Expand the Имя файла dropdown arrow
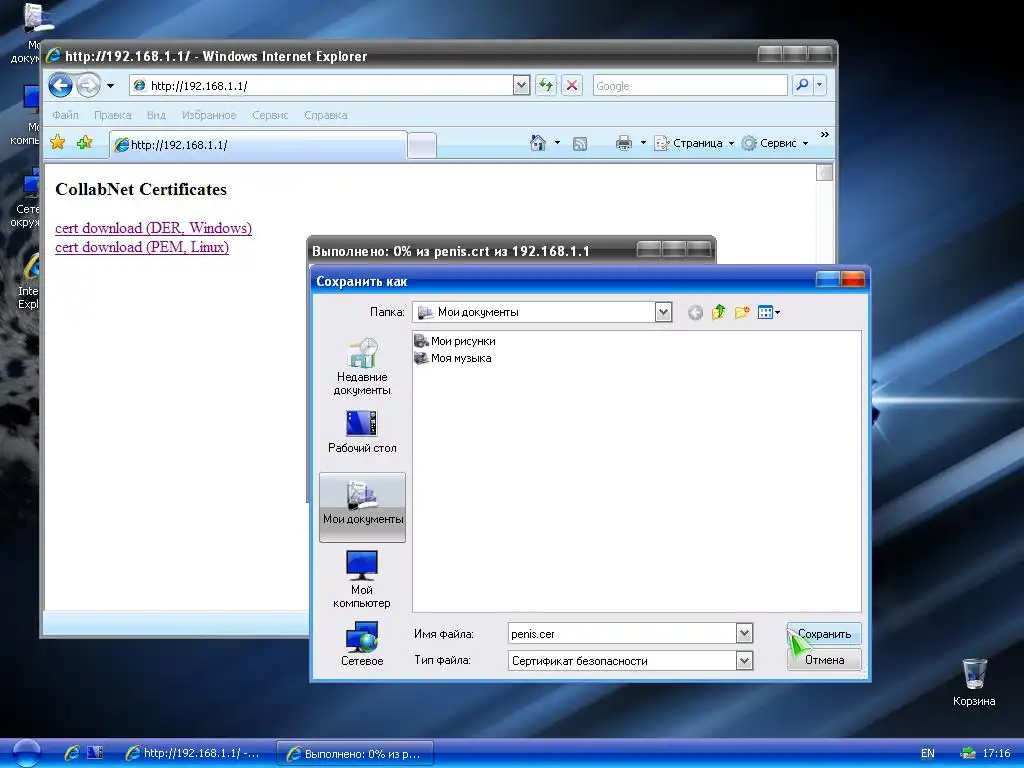This screenshot has width=1024, height=768. (x=744, y=633)
